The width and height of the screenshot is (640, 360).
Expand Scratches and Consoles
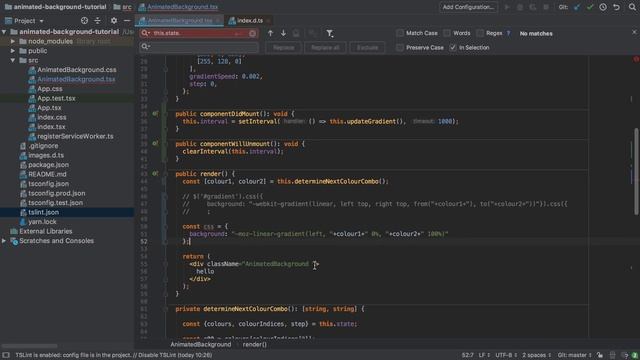(x=4, y=241)
